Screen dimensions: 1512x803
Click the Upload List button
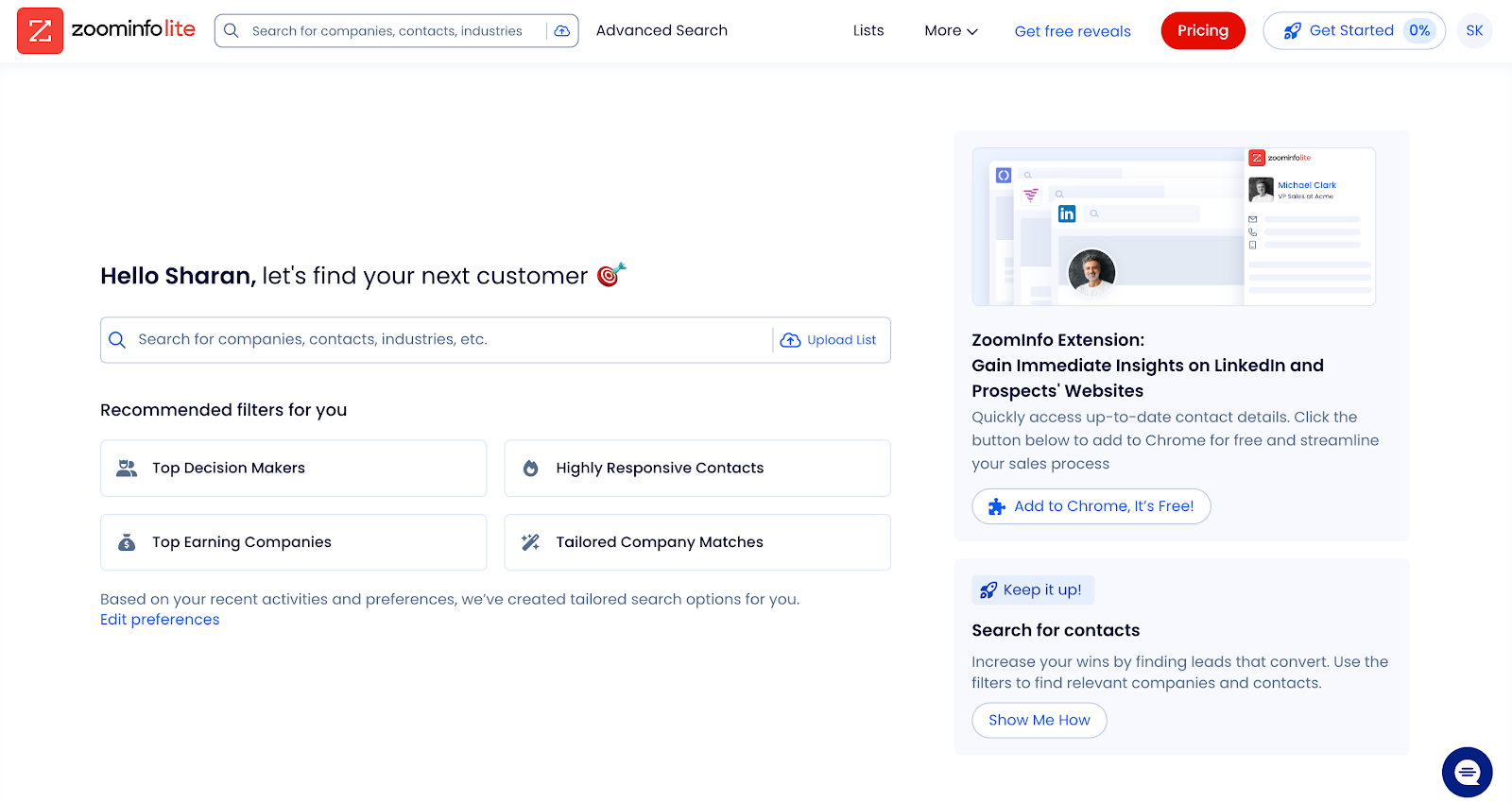click(828, 340)
